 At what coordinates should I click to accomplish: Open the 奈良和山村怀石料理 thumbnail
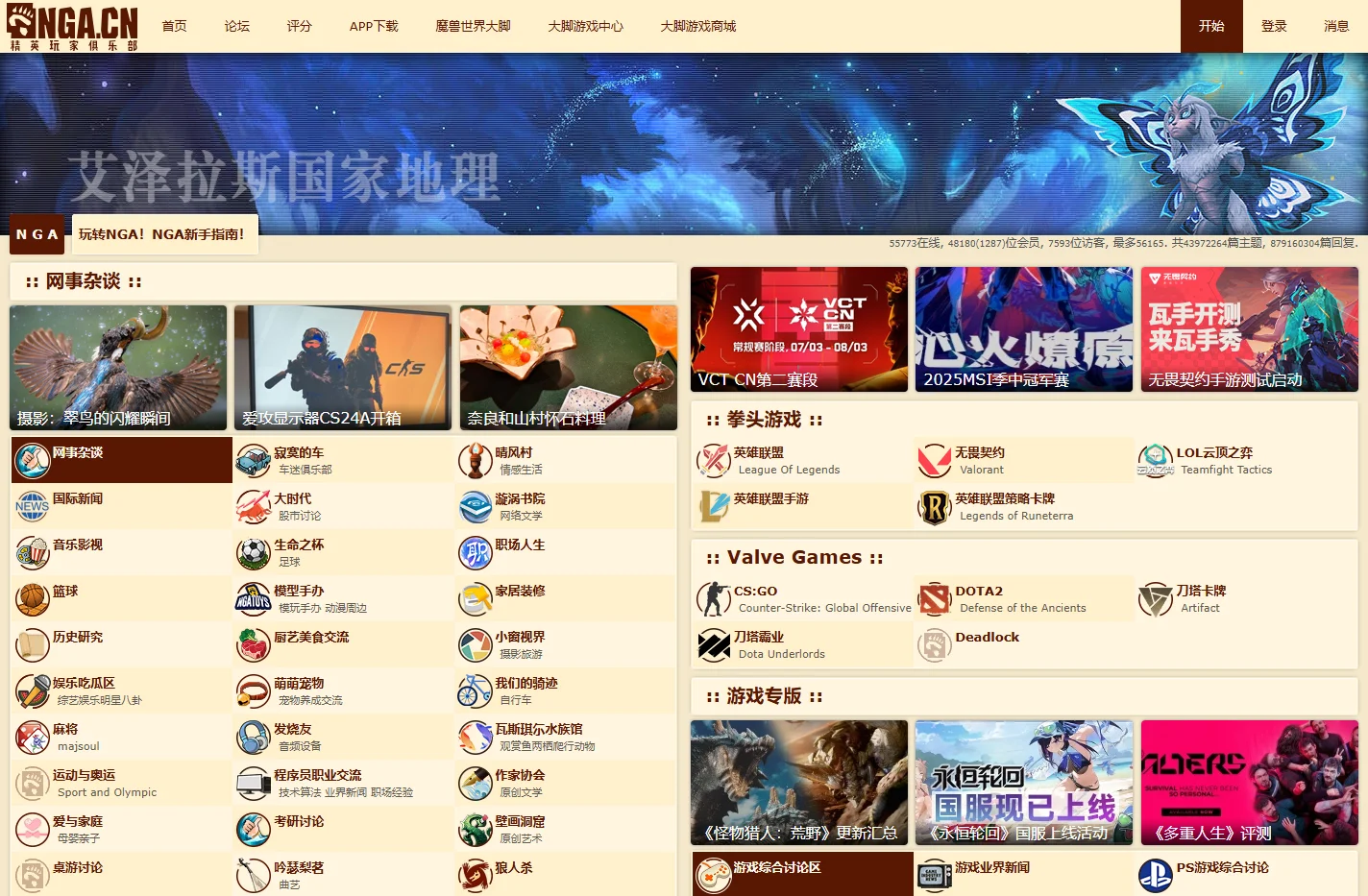coord(569,368)
